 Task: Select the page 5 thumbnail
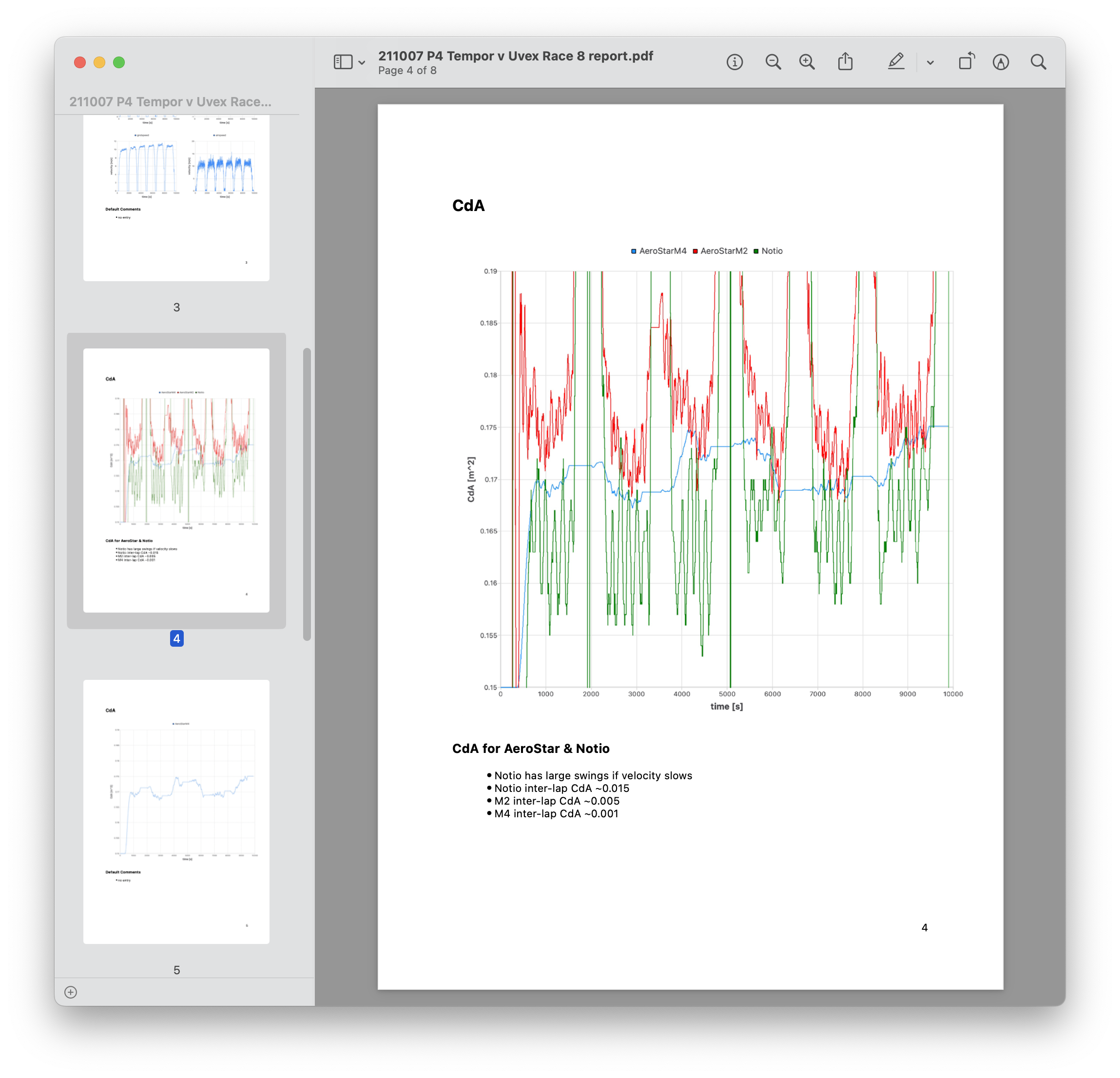(176, 811)
